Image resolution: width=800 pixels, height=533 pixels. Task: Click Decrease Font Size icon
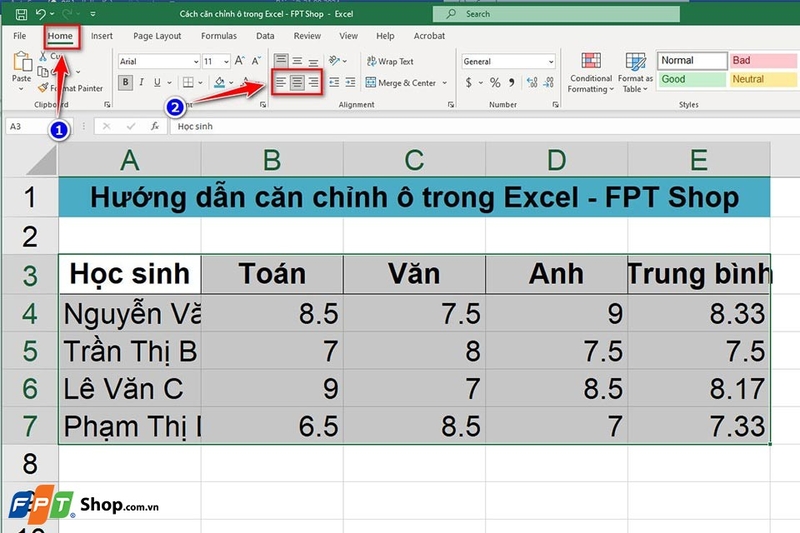256,61
